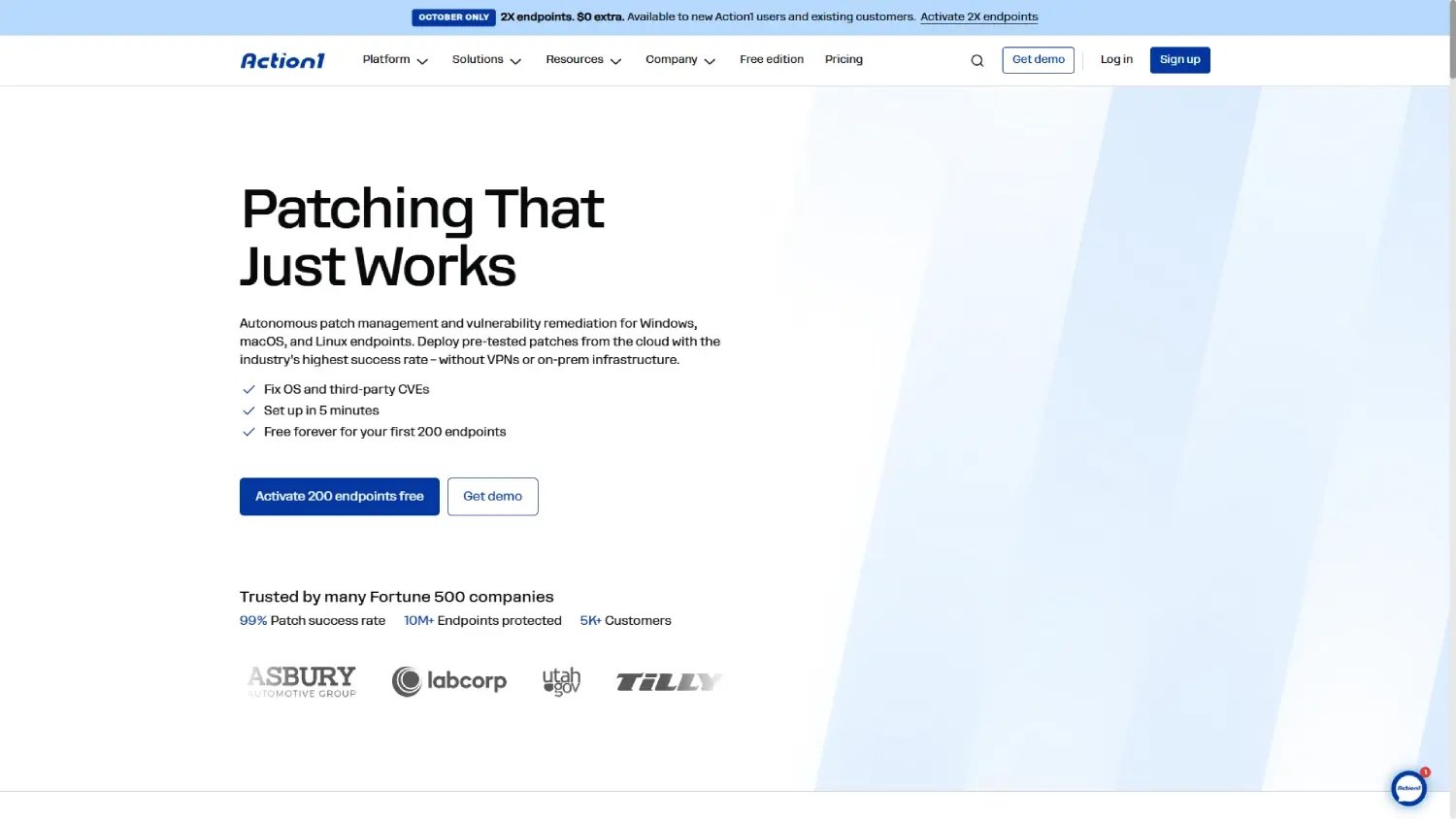The image size is (1456, 819).
Task: Expand the Resources dropdown menu
Action: click(x=583, y=60)
